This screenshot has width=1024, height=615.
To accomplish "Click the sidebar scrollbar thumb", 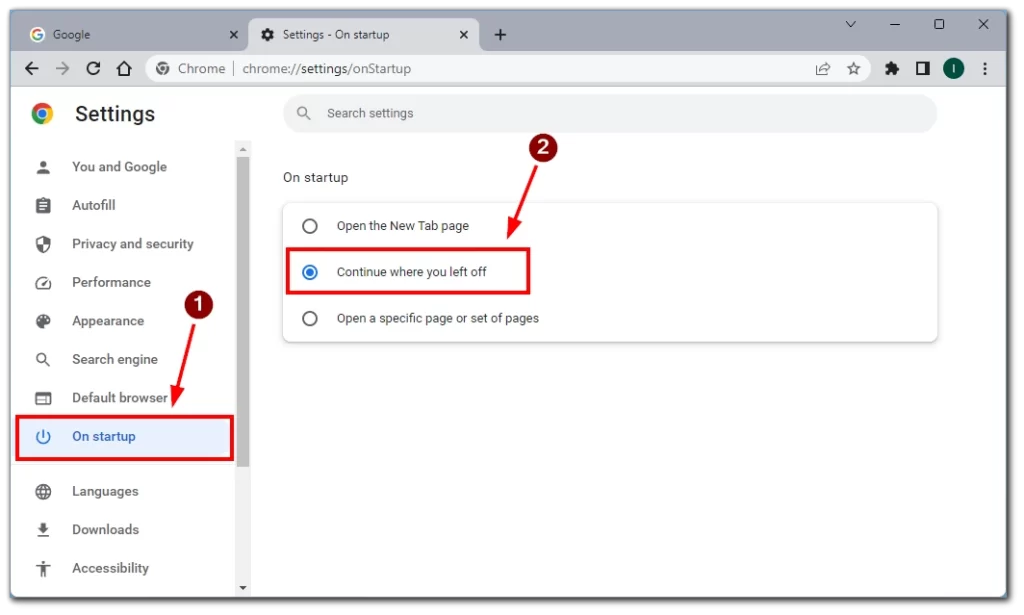I will tap(243, 312).
